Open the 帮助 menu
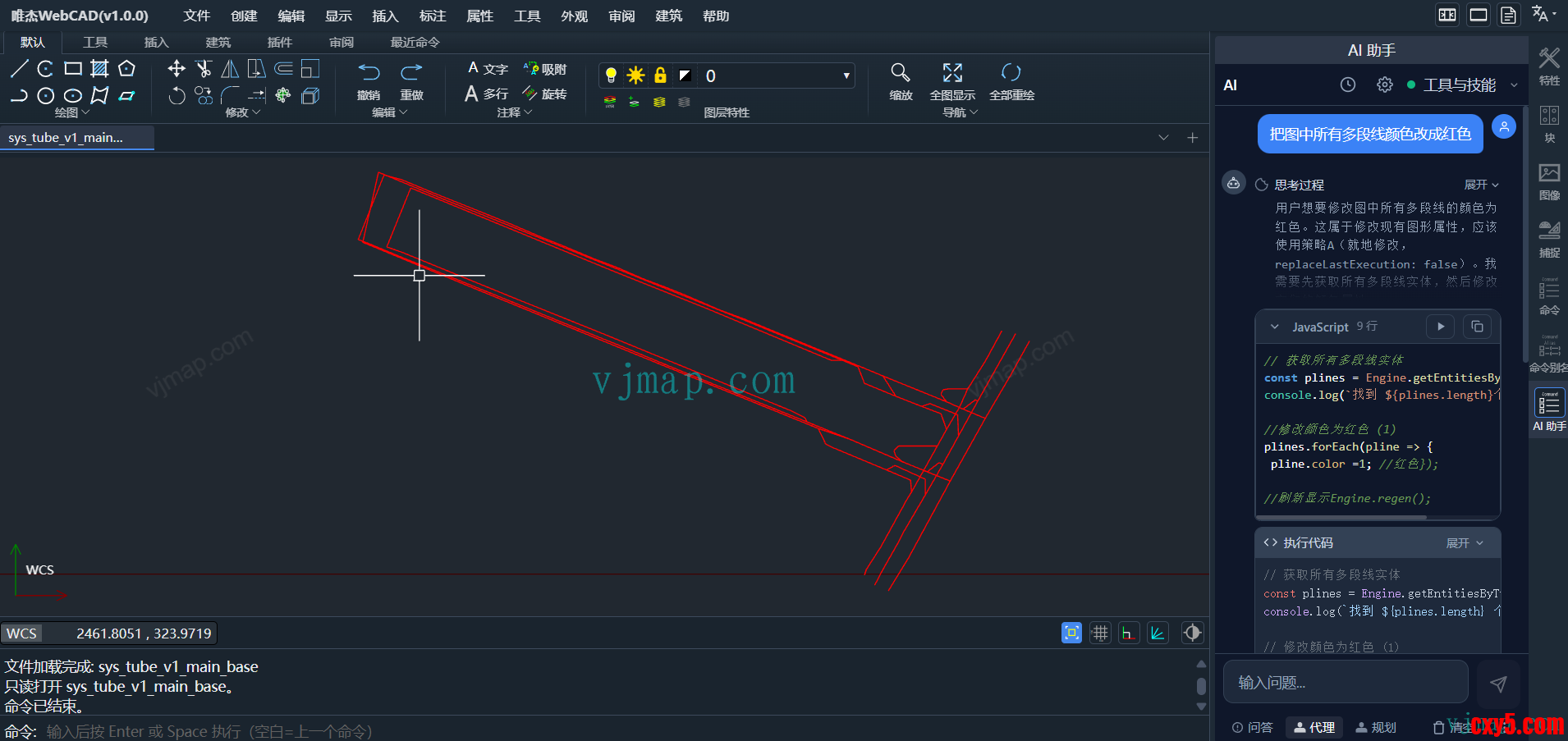Viewport: 1568px width, 741px height. tap(716, 16)
